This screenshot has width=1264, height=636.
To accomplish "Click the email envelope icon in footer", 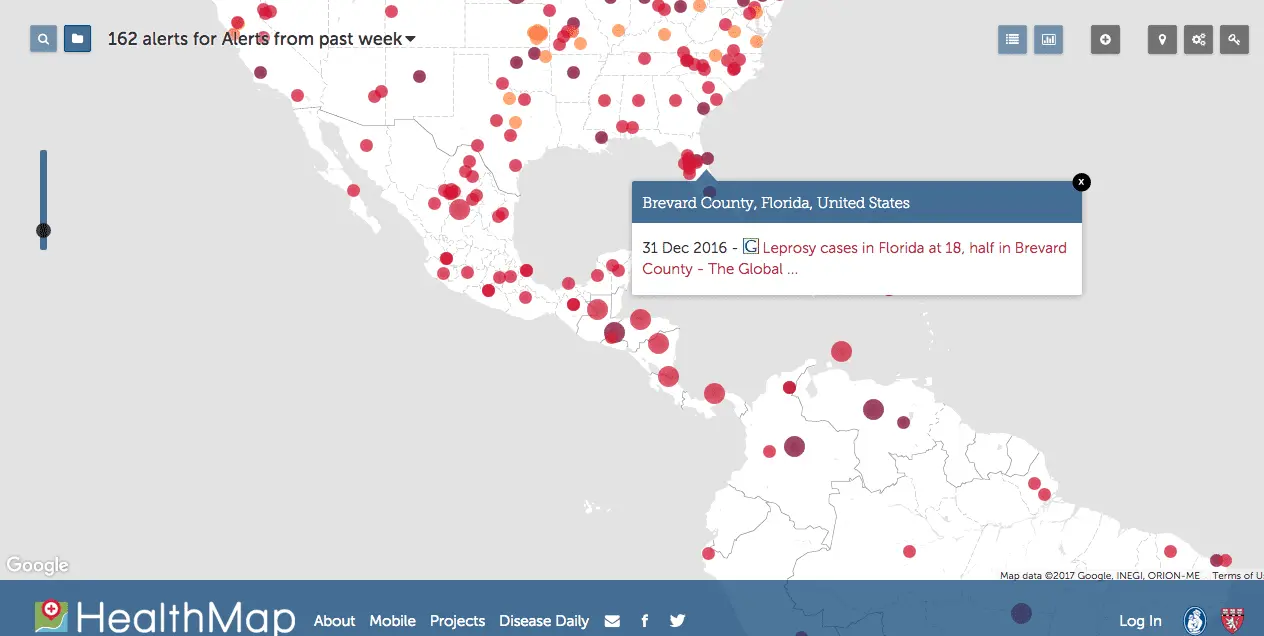I will [x=612, y=621].
